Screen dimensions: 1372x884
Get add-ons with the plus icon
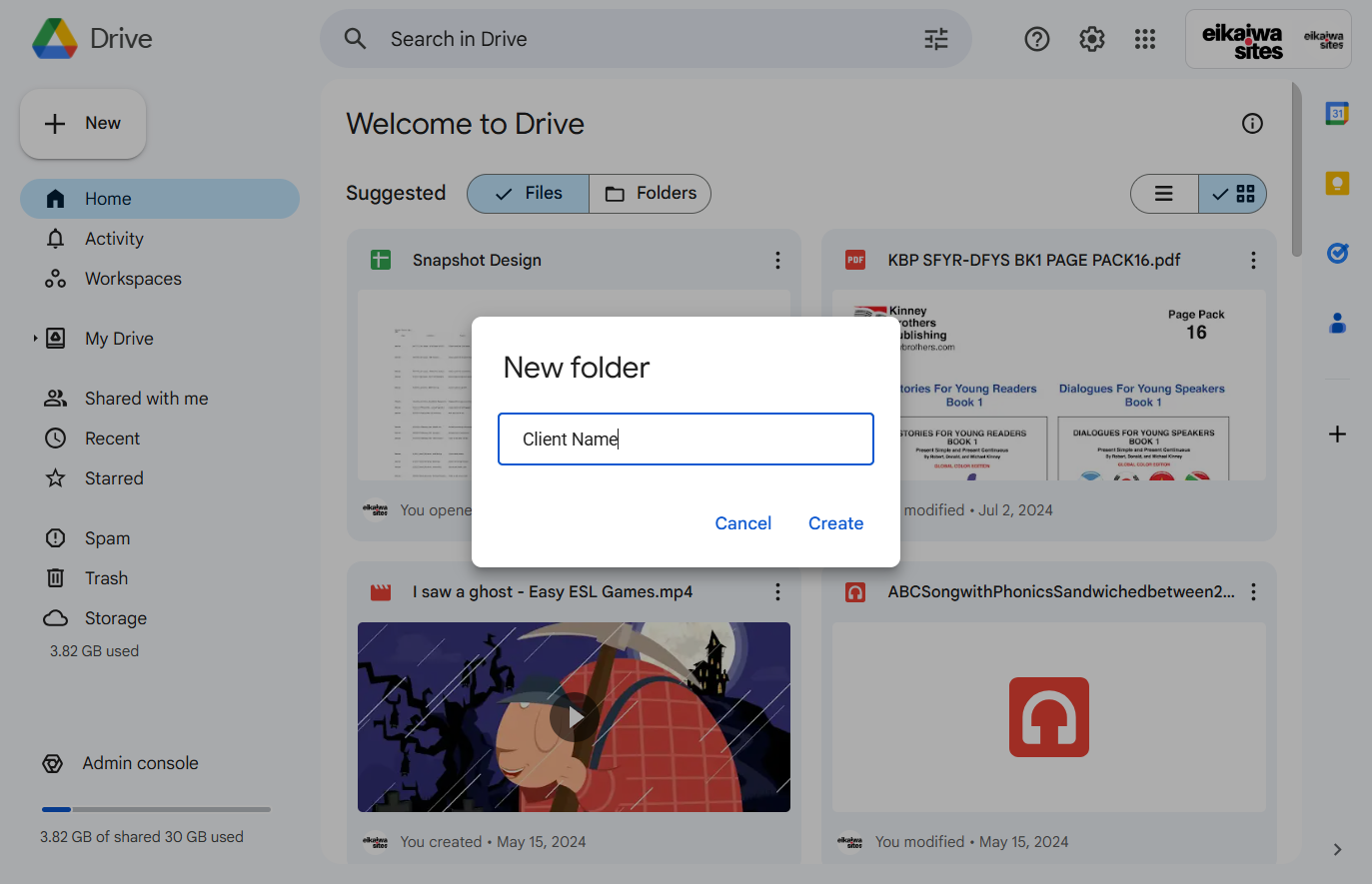click(x=1337, y=434)
